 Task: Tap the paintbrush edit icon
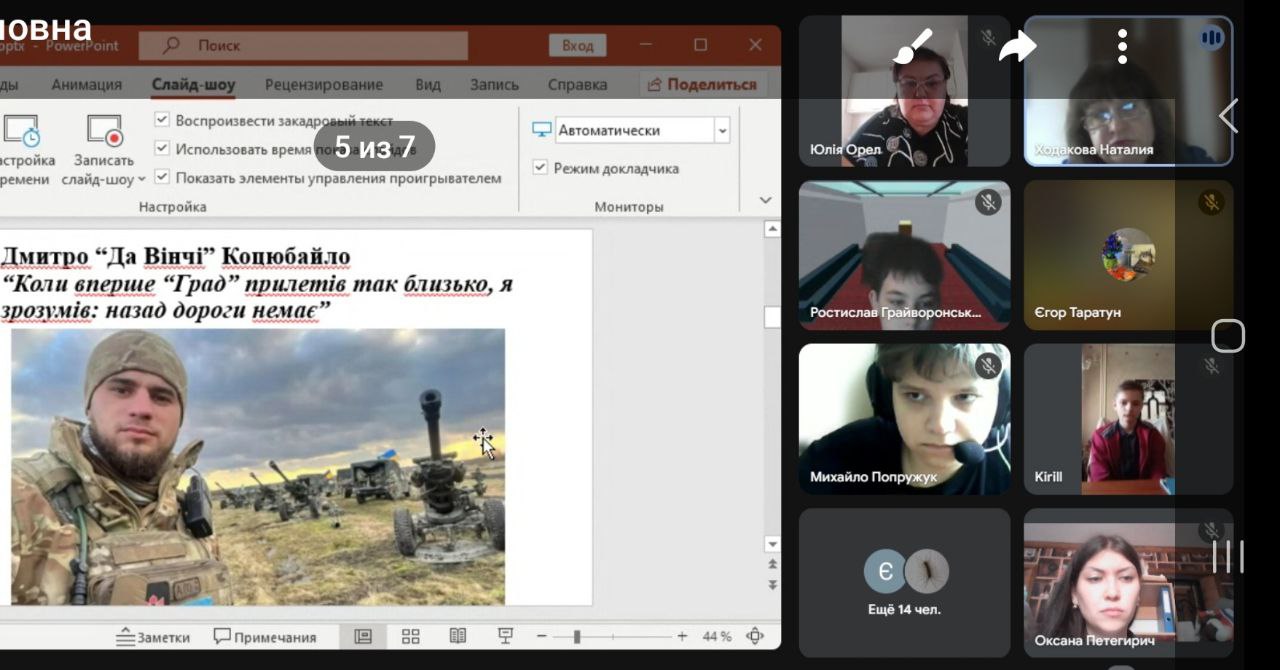913,46
